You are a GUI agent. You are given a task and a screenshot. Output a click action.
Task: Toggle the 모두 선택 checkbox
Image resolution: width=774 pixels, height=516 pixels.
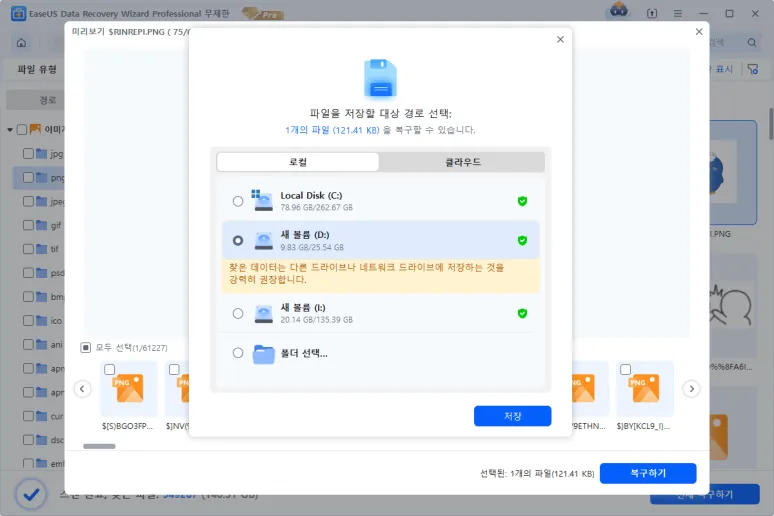[86, 347]
